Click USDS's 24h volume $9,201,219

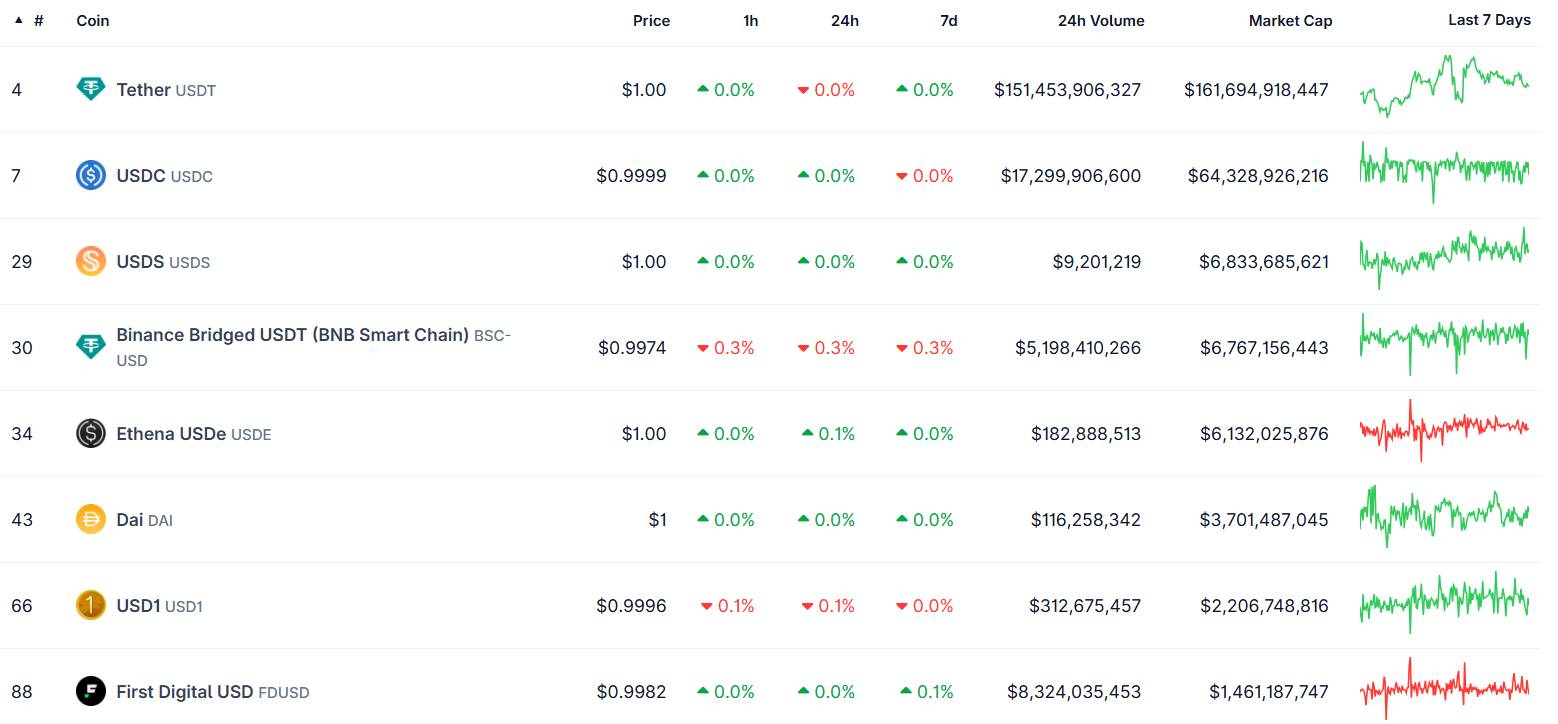(1097, 262)
